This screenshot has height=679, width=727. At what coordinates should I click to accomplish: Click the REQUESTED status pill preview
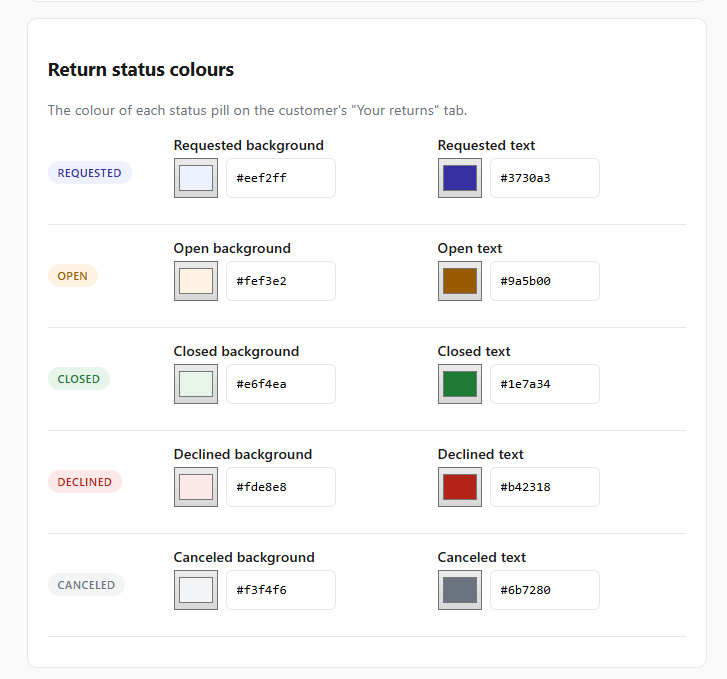coord(89,173)
